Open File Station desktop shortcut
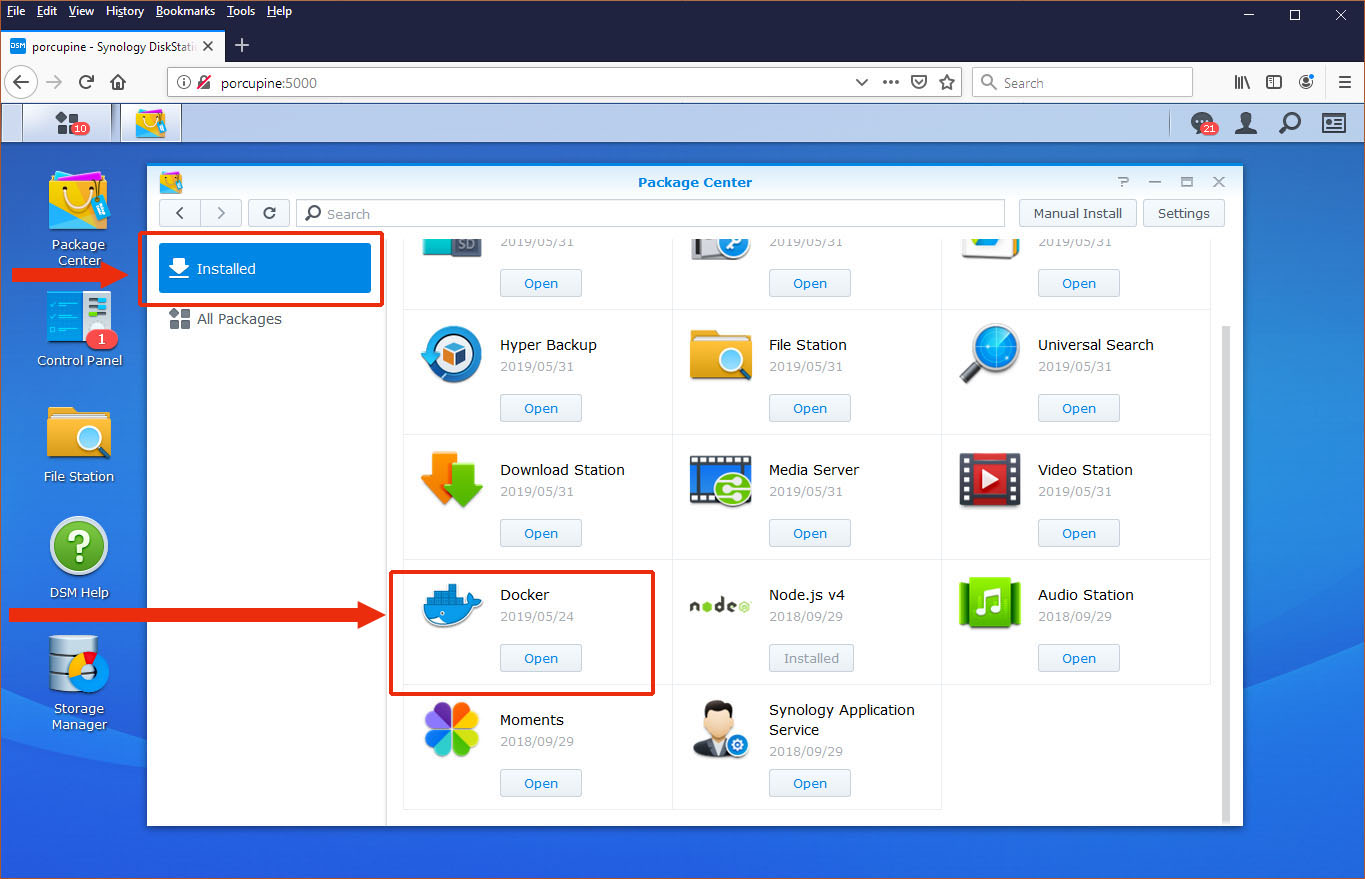The width and height of the screenshot is (1365, 879). point(79,443)
